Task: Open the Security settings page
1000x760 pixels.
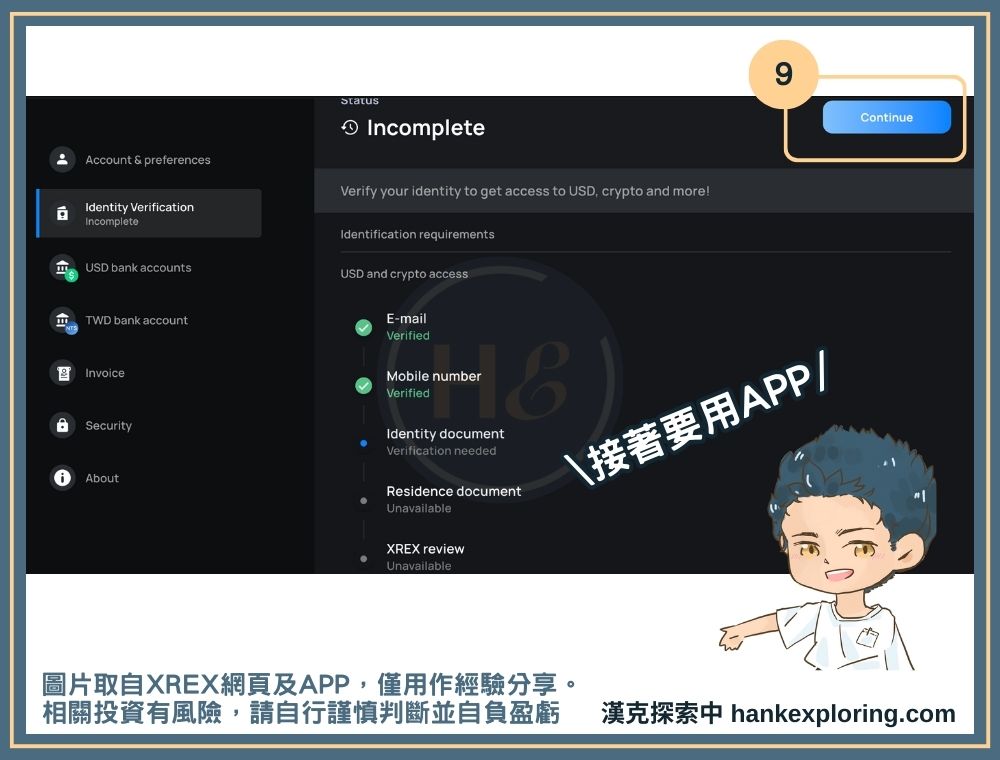Action: coord(108,426)
